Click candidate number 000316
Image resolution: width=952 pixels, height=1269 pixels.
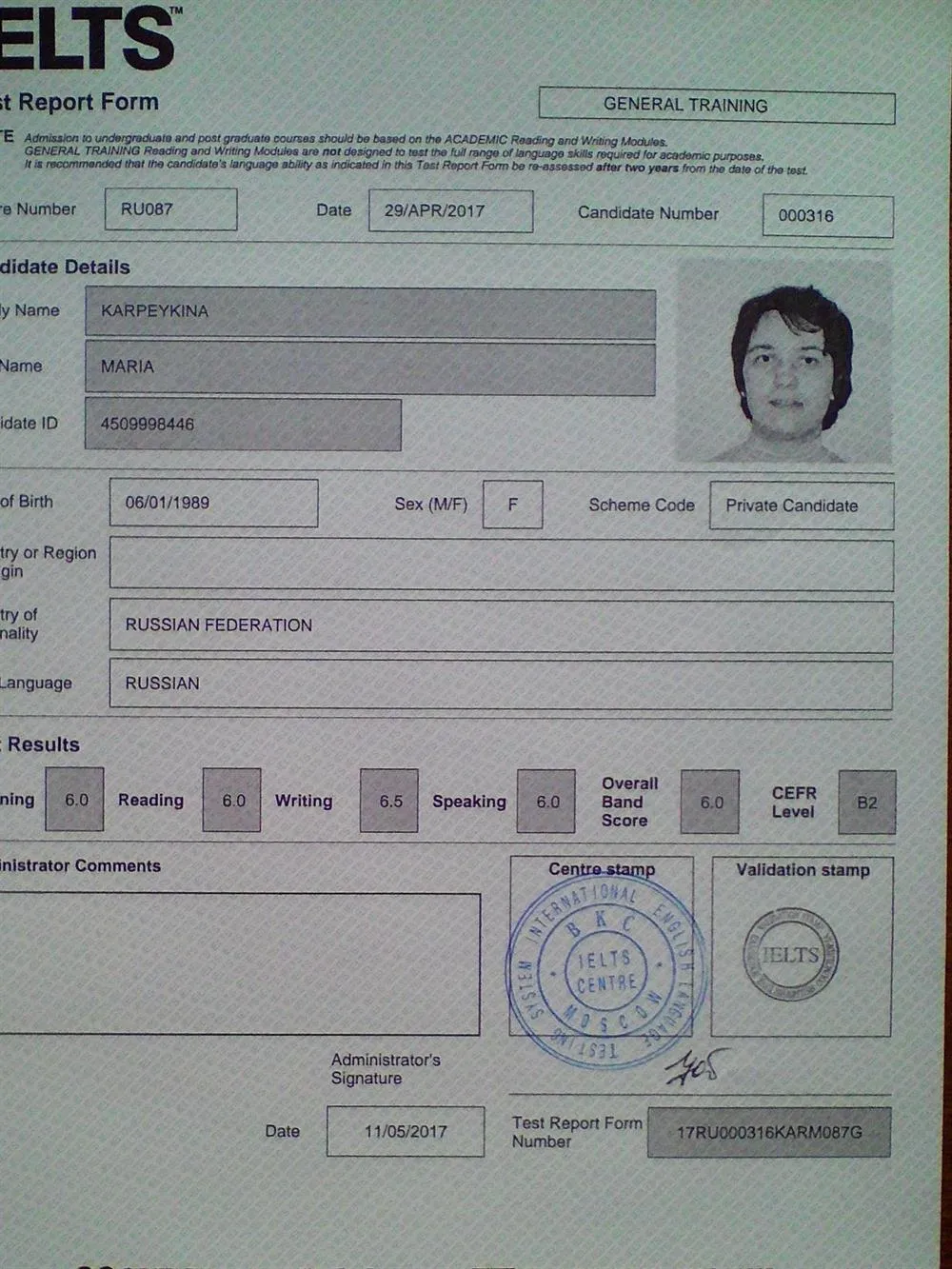pyautogui.click(x=827, y=216)
